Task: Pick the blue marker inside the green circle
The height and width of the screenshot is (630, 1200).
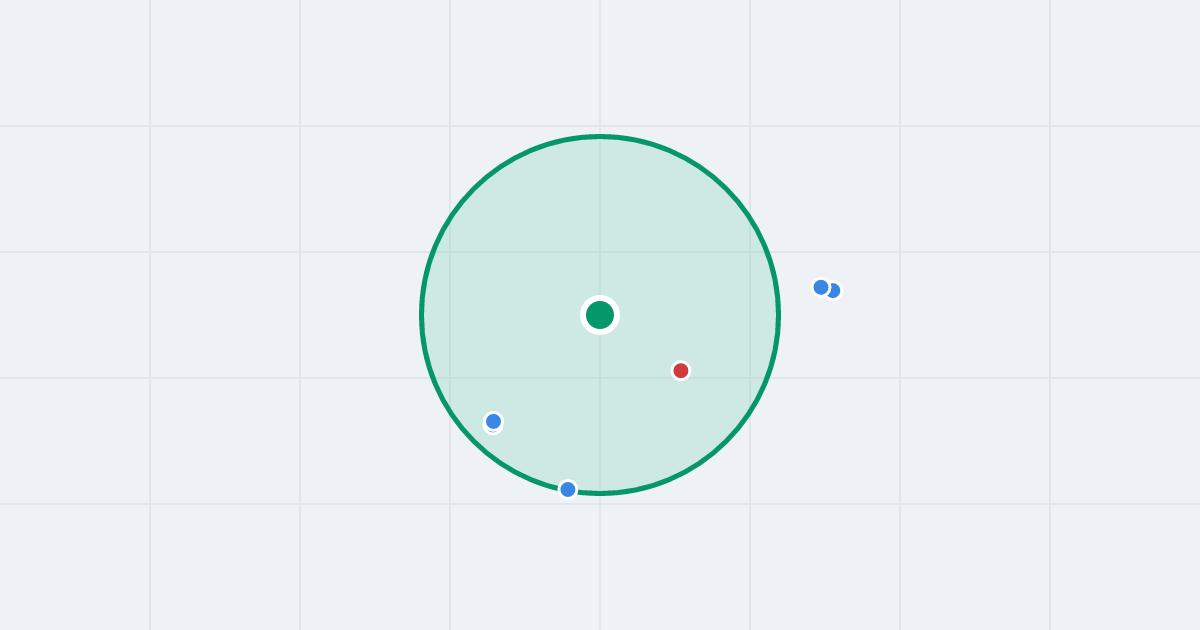Action: pyautogui.click(x=493, y=421)
